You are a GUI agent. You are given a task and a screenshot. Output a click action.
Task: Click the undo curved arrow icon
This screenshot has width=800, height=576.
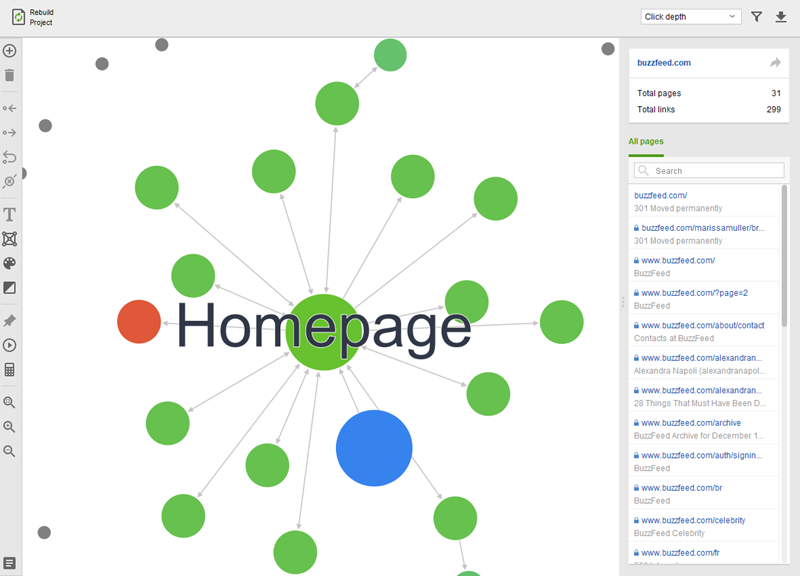click(10, 157)
